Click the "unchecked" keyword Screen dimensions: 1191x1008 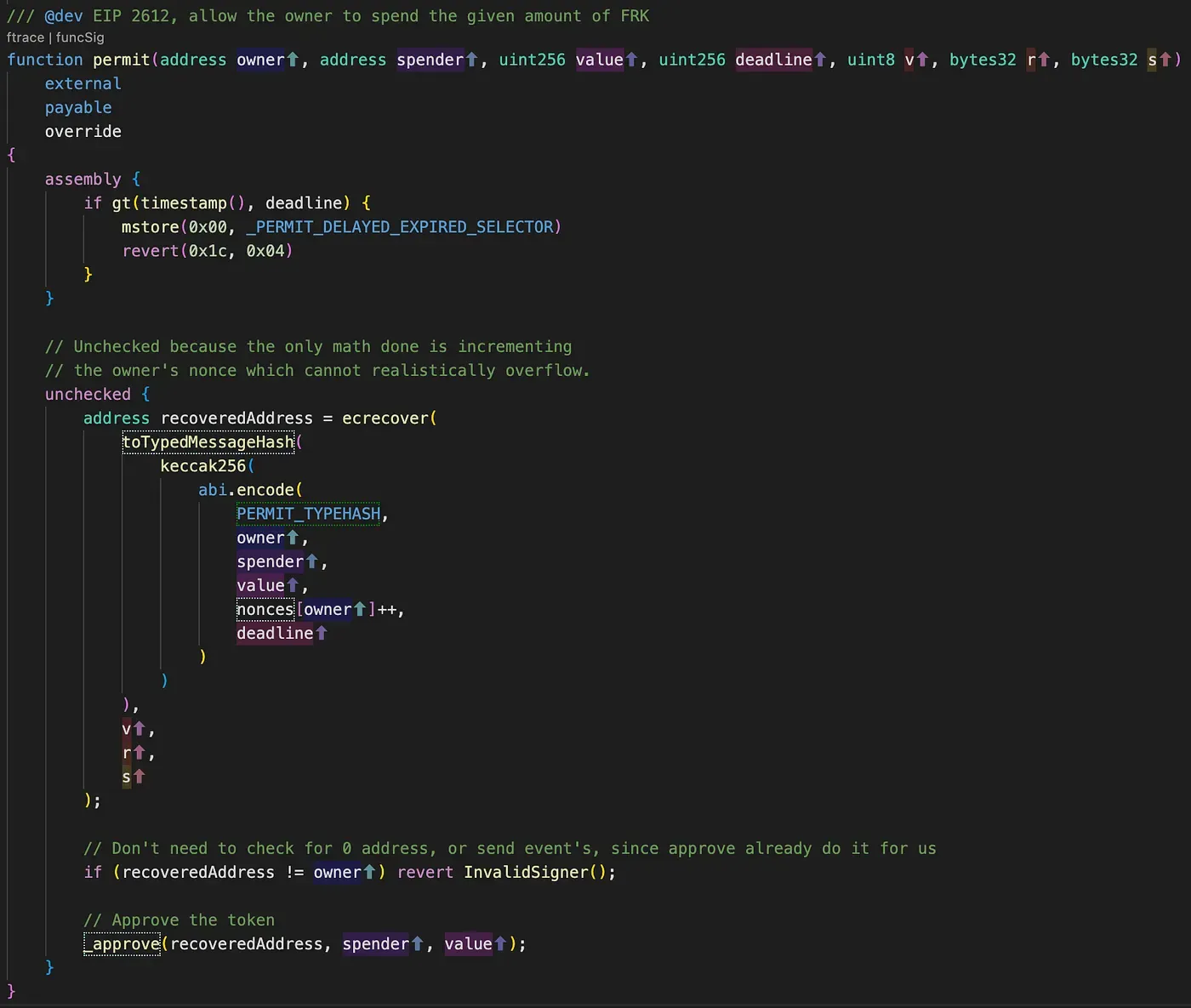coord(88,394)
